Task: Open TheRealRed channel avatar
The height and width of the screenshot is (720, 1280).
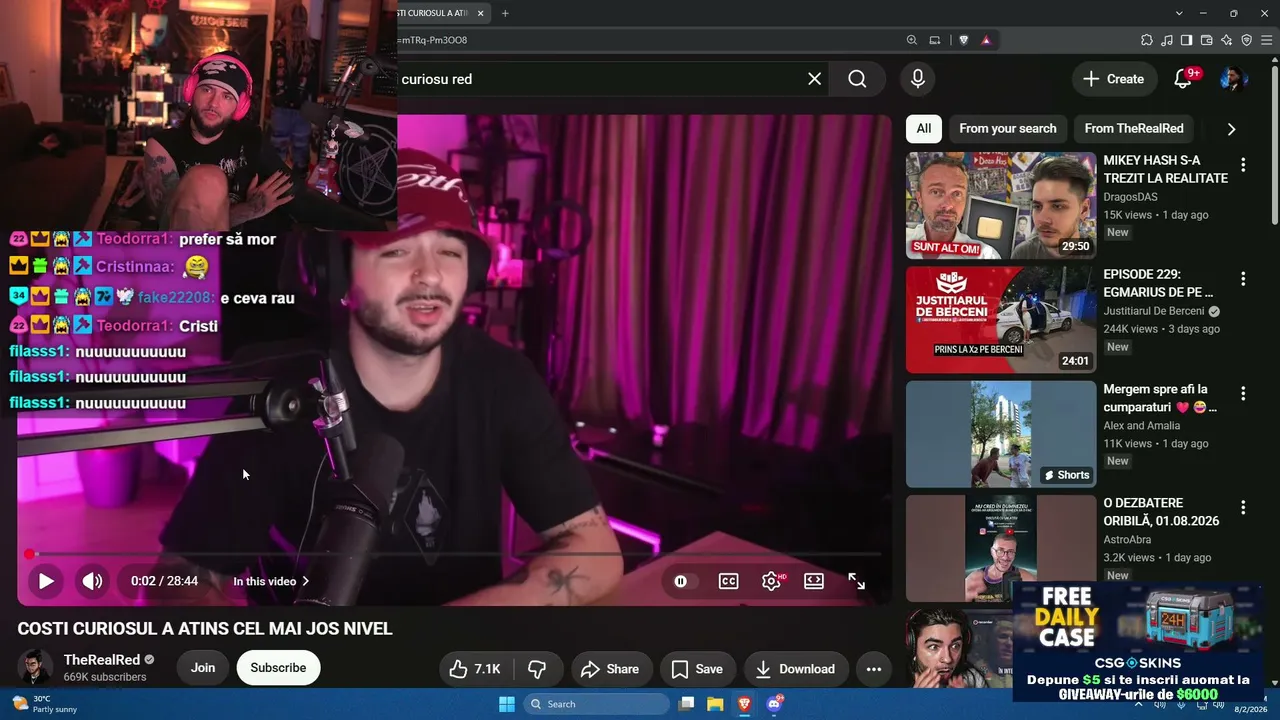Action: pos(35,668)
